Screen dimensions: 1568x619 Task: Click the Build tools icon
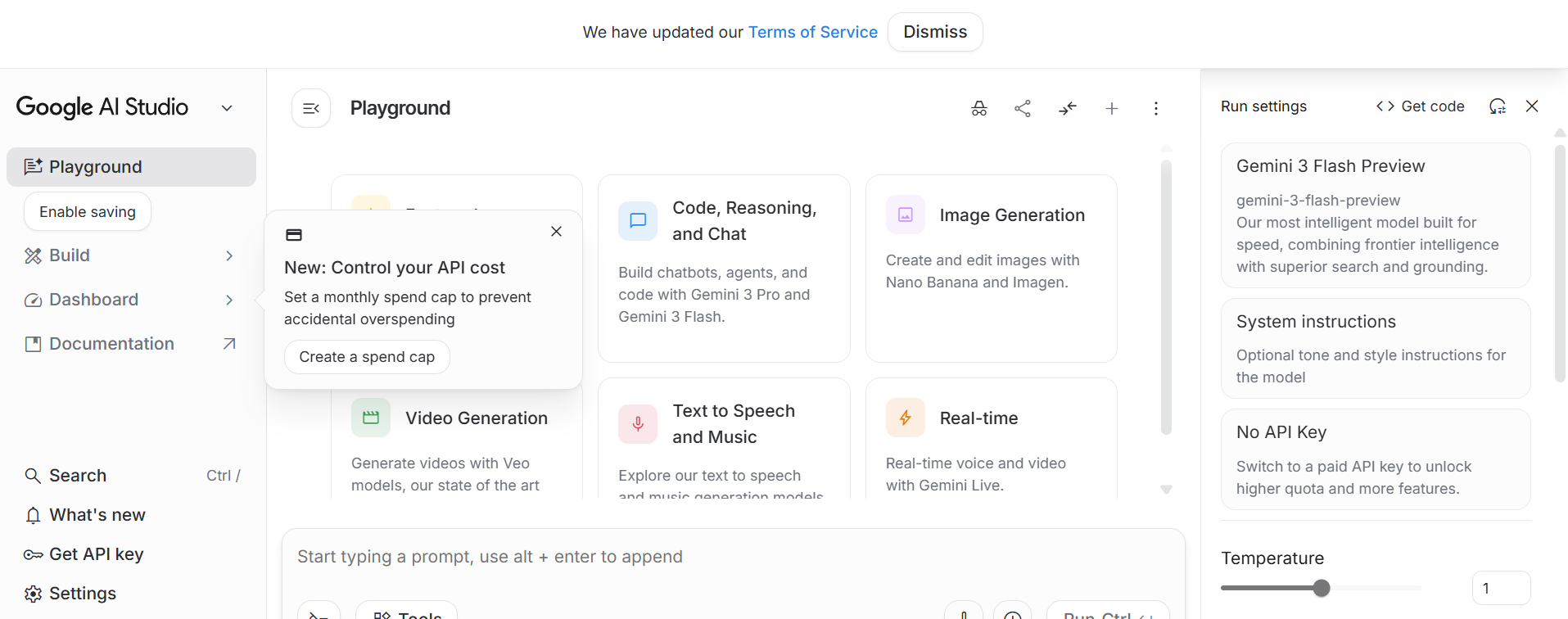click(33, 255)
